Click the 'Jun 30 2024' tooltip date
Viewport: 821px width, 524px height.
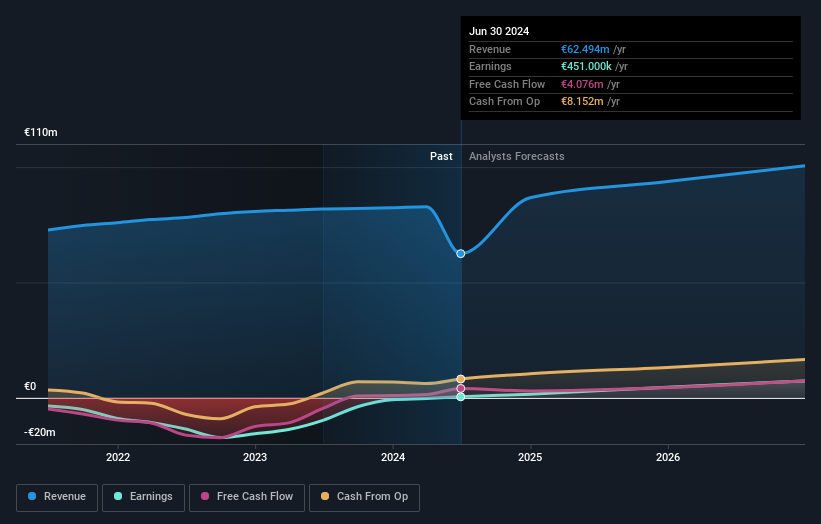pyautogui.click(x=499, y=31)
